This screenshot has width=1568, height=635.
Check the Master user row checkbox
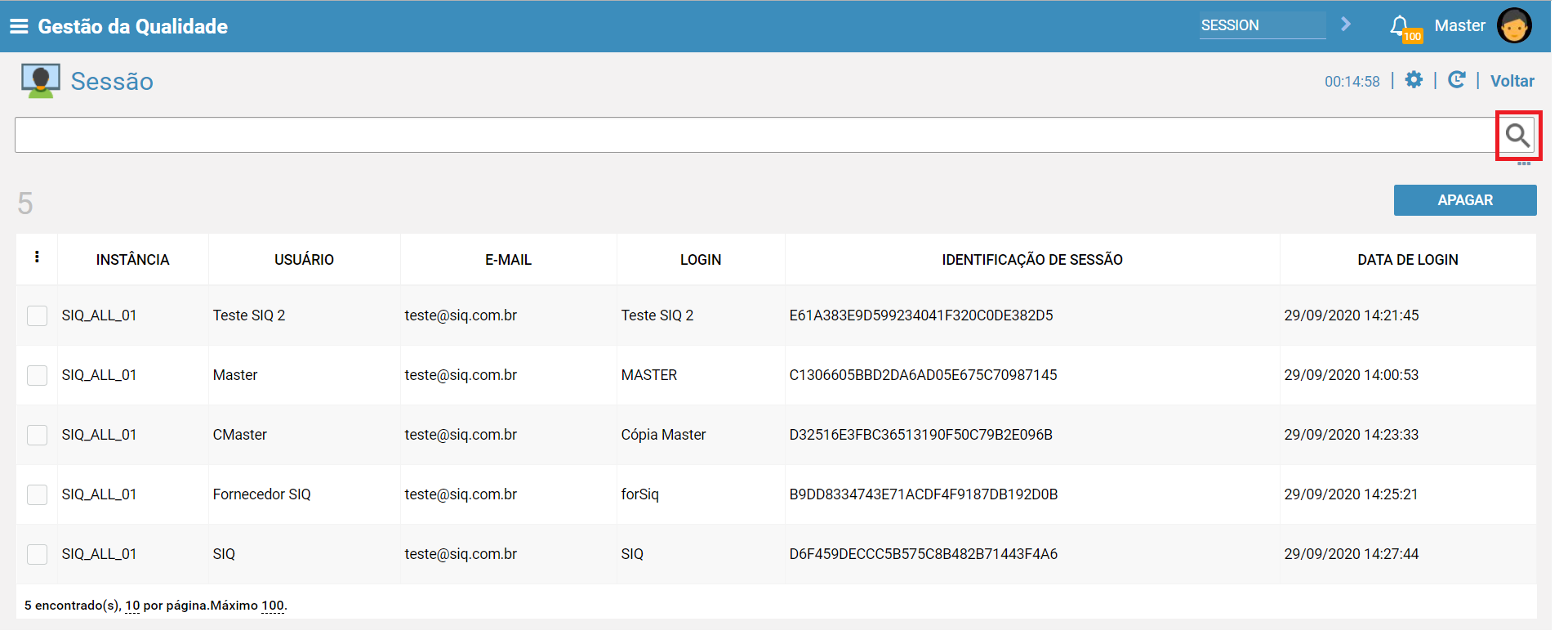38,375
